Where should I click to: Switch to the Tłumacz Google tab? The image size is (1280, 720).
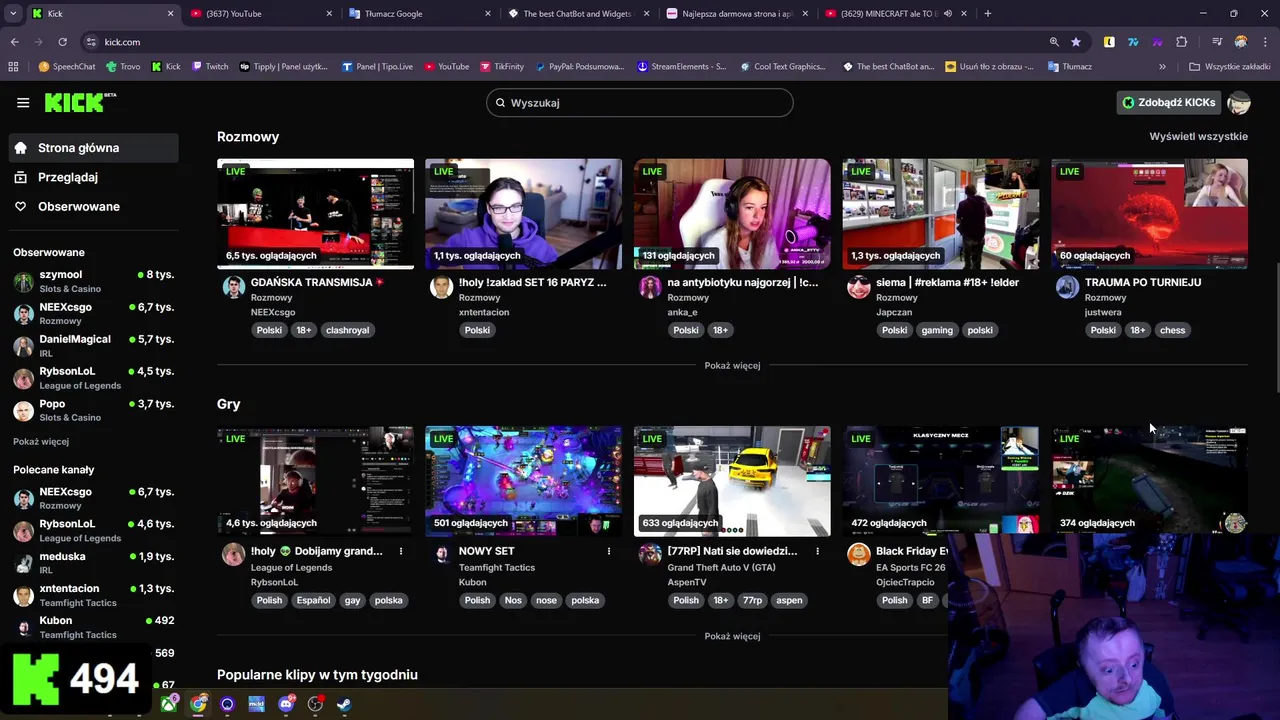point(421,14)
